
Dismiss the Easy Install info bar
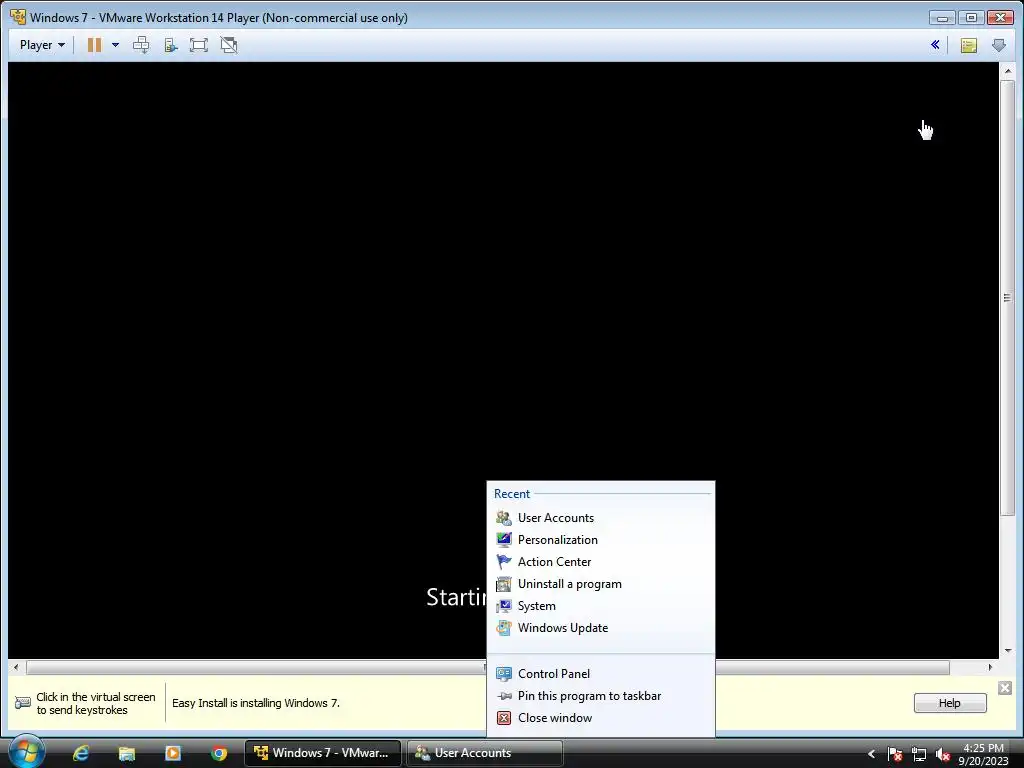pyautogui.click(x=1005, y=688)
